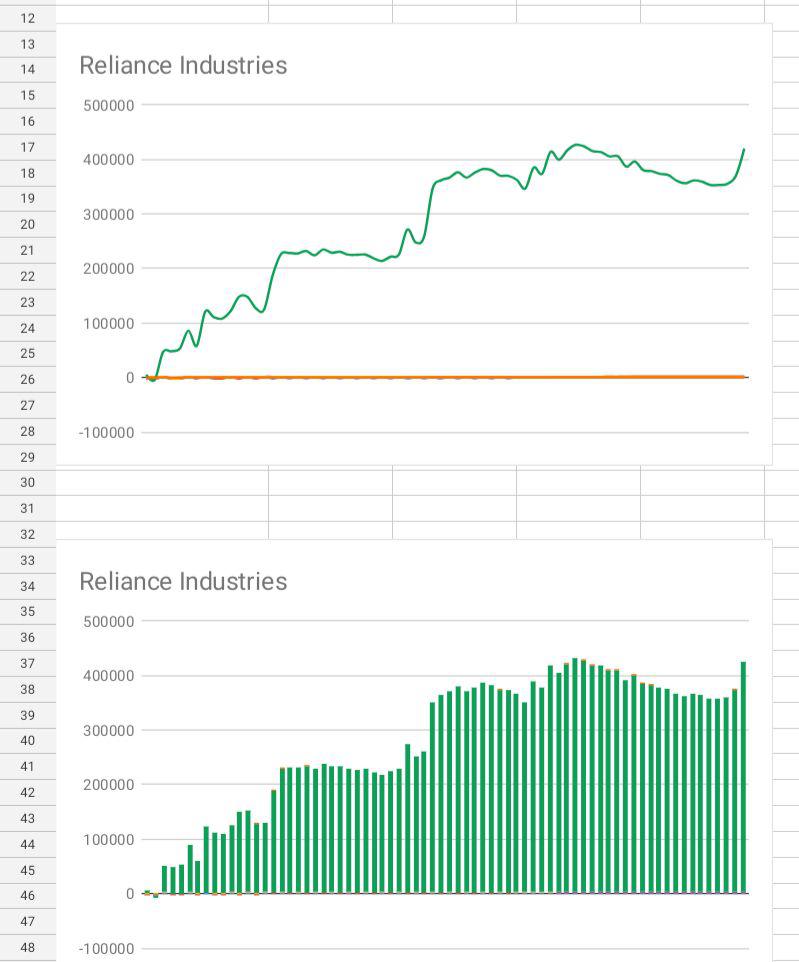
Task: Select row header 30
Action: (x=28, y=482)
